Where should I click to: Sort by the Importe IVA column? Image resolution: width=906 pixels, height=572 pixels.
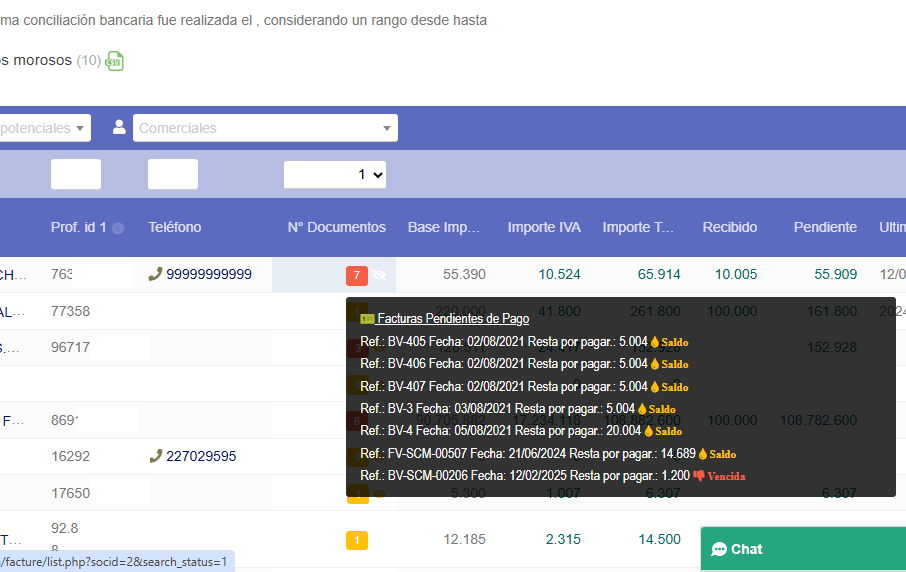[544, 228]
